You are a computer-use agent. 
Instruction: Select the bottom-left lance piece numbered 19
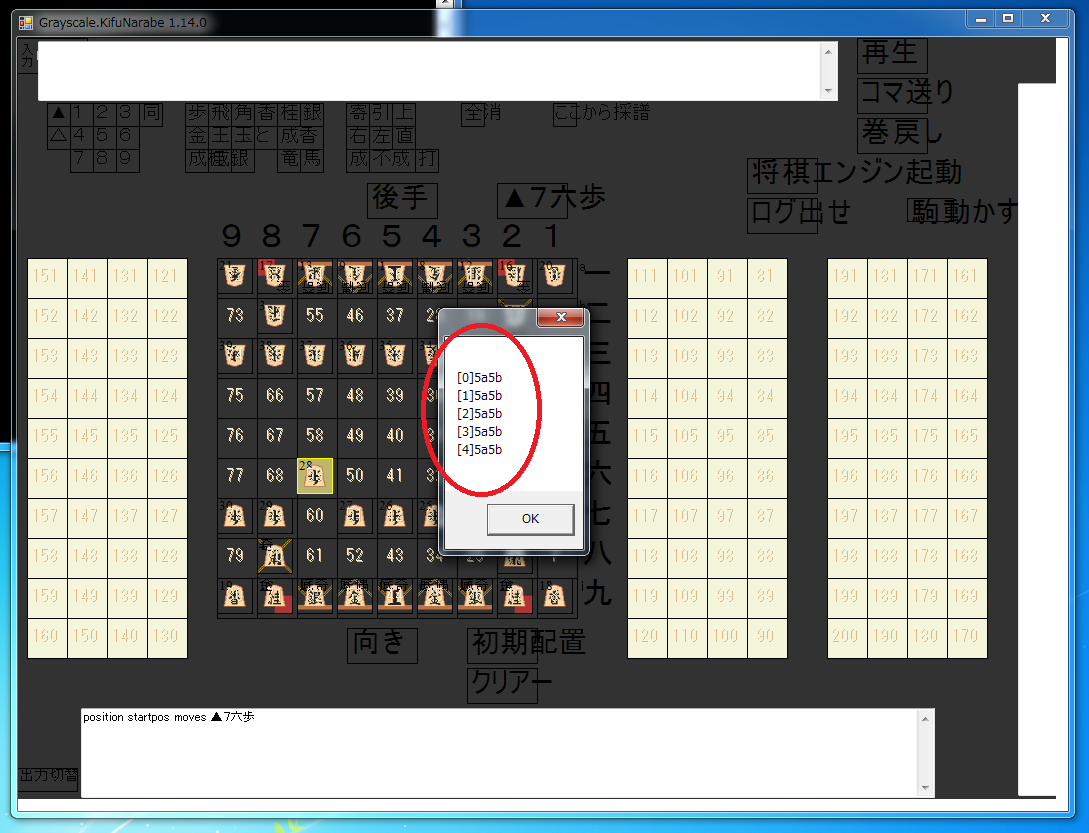(x=235, y=596)
